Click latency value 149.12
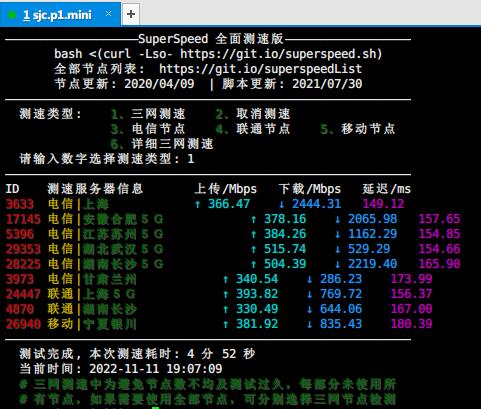This screenshot has width=481, height=409. tap(383, 204)
